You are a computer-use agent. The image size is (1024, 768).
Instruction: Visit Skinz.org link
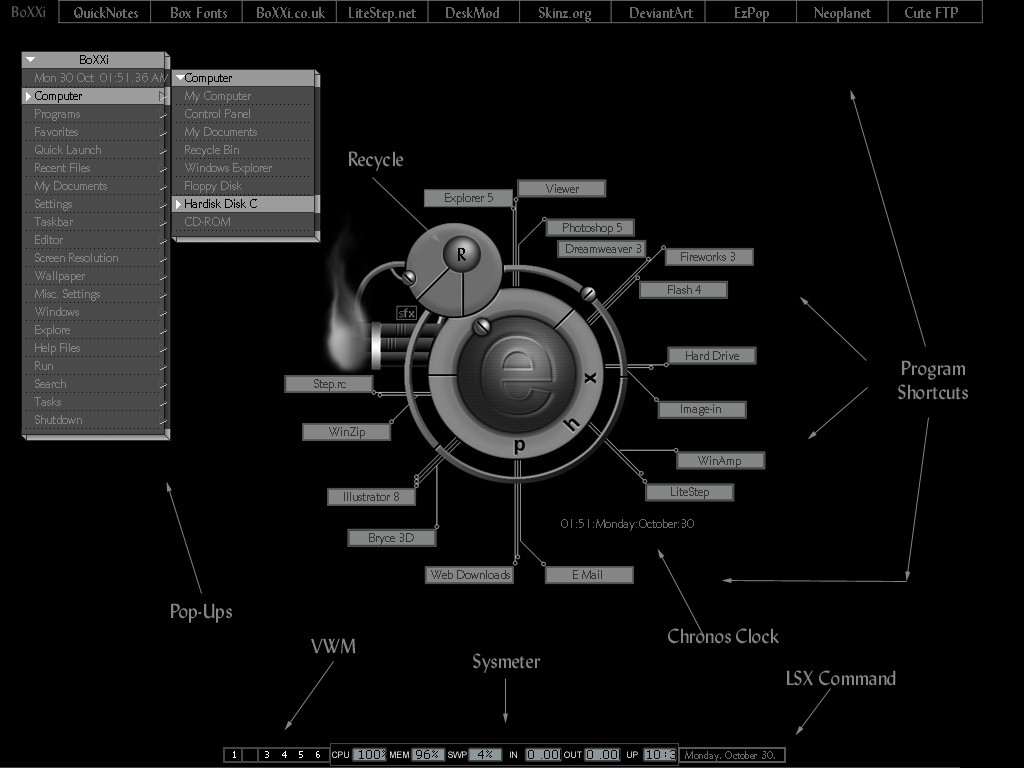click(x=565, y=12)
